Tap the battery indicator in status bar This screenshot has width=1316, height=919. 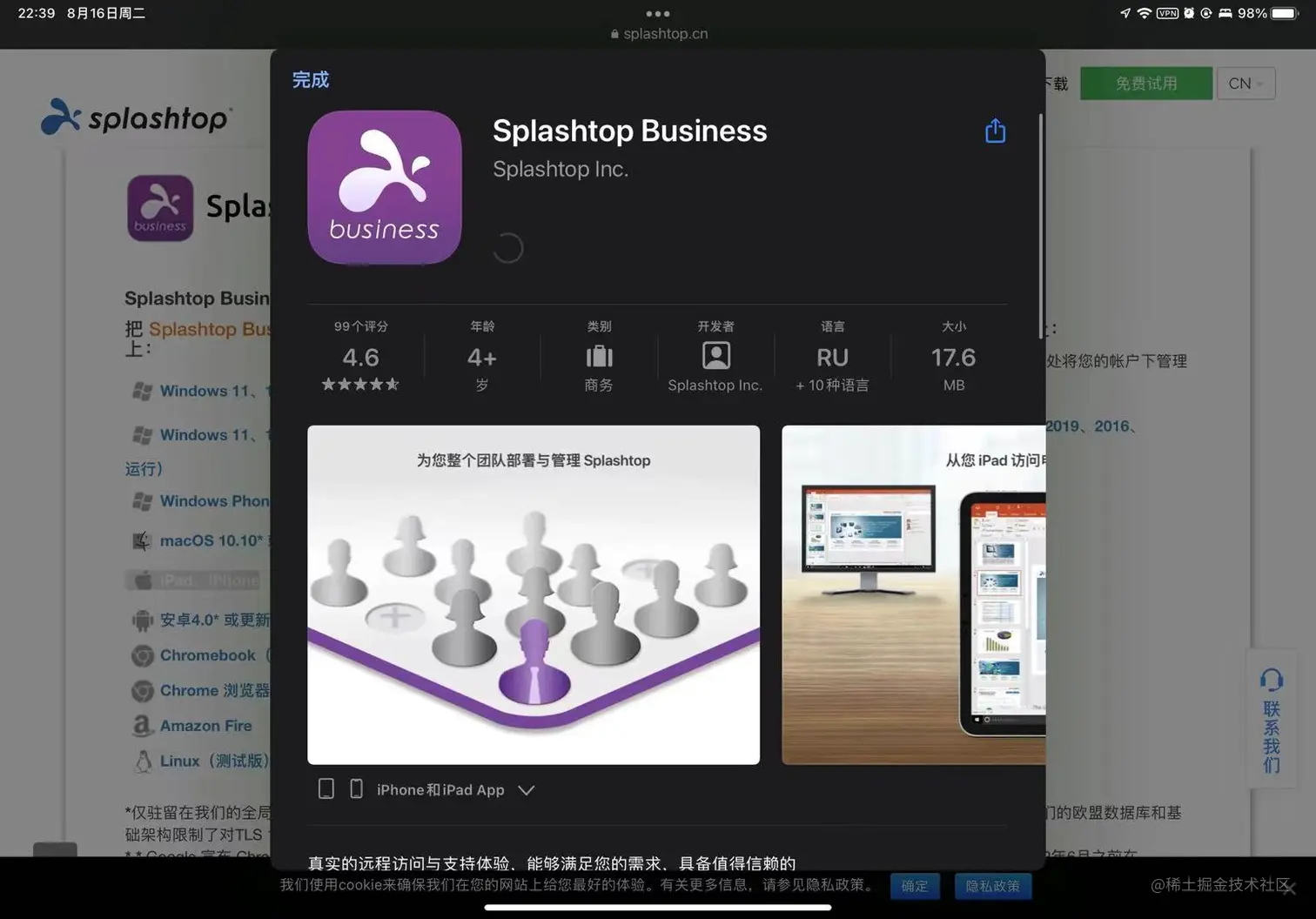click(1284, 13)
